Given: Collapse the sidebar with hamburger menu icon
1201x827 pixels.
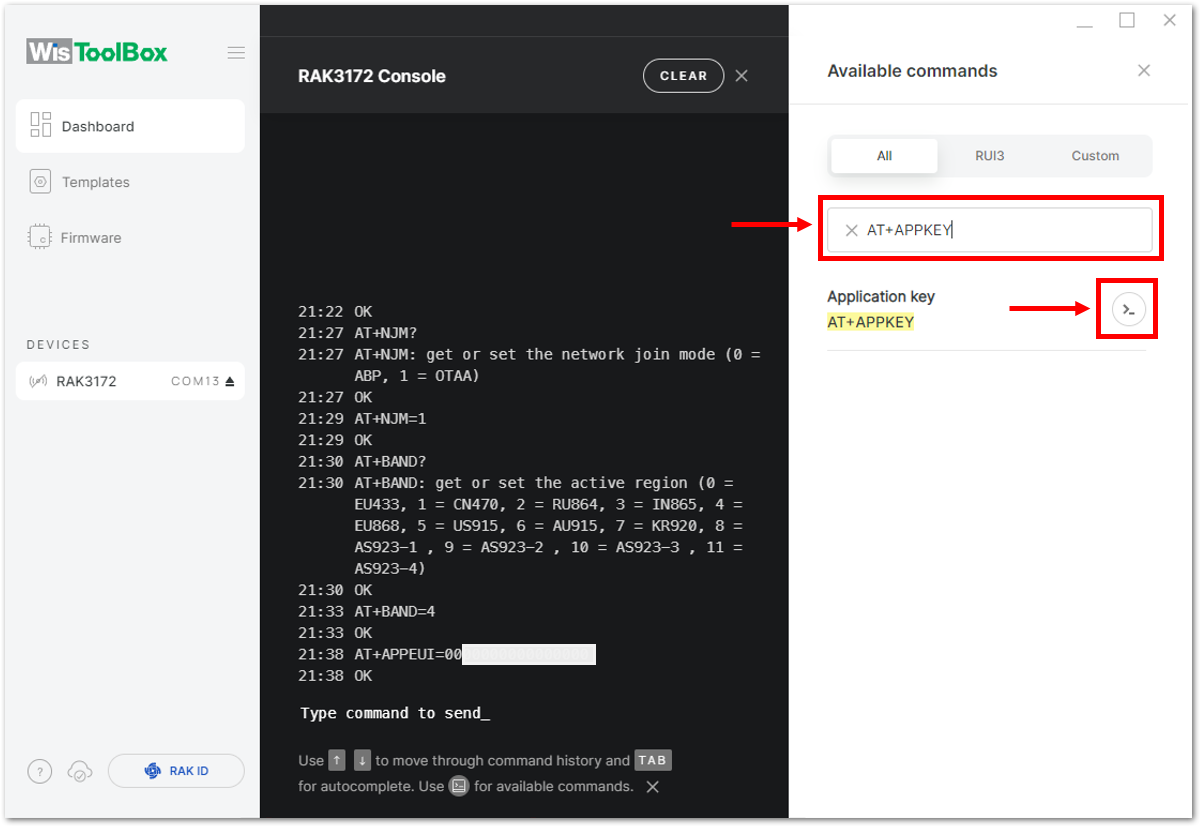Looking at the screenshot, I should [x=236, y=53].
